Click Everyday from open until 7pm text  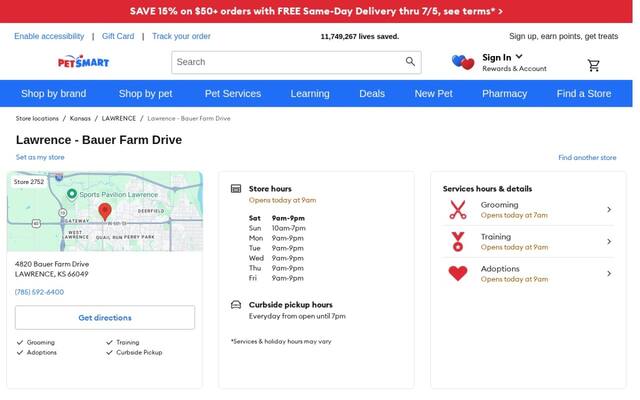pos(297,316)
